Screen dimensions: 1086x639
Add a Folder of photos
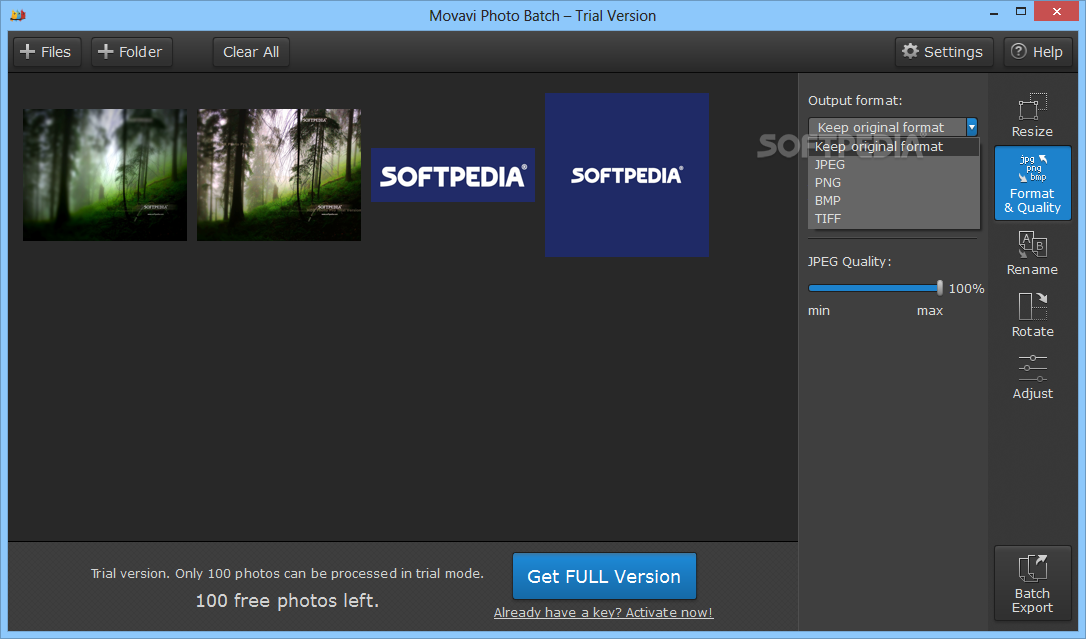click(x=132, y=52)
